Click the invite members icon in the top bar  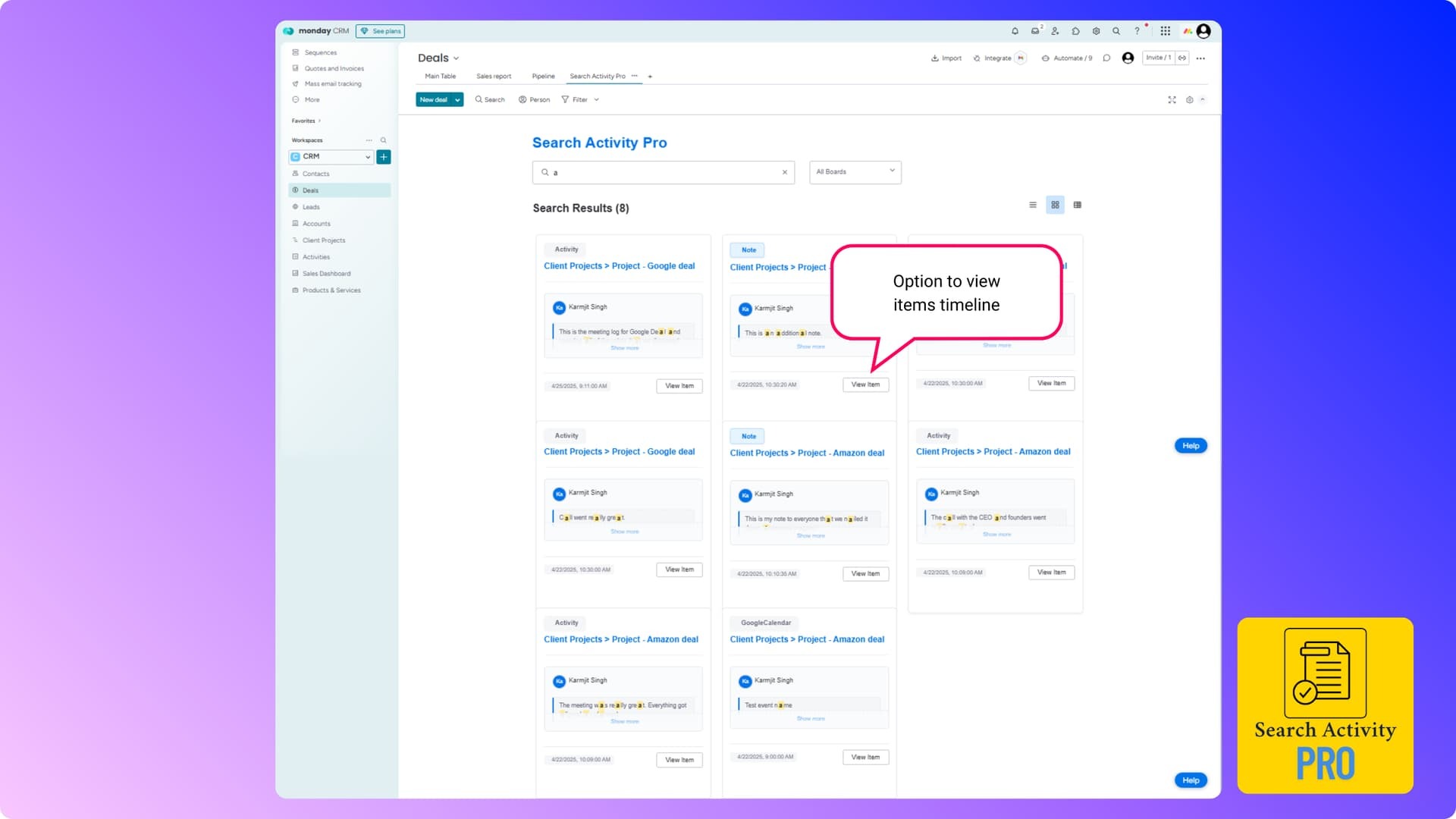[x=1055, y=31]
